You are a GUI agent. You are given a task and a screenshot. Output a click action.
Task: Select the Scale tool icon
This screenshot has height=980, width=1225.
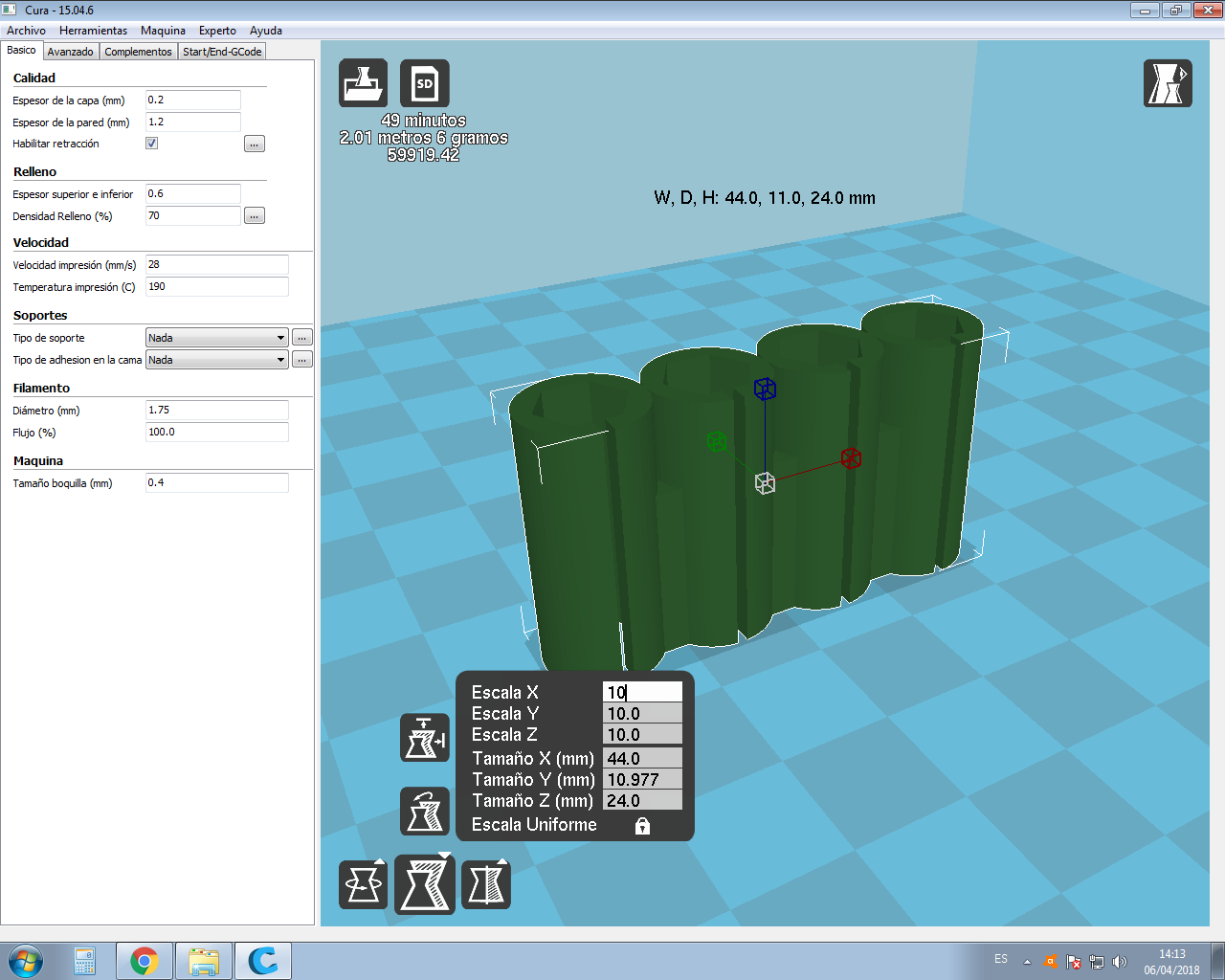(x=425, y=883)
